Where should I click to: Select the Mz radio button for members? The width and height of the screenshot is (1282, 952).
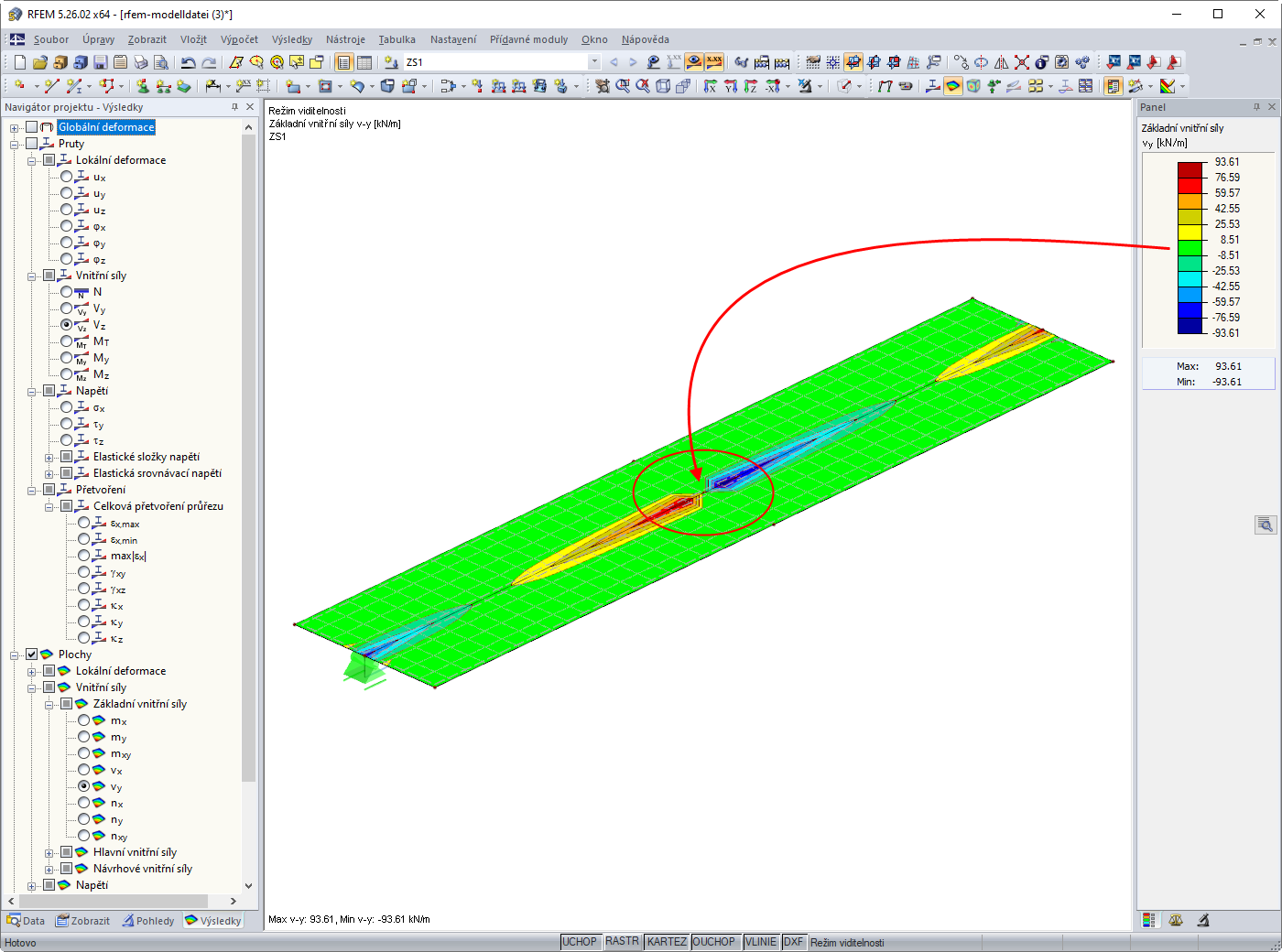[x=67, y=374]
